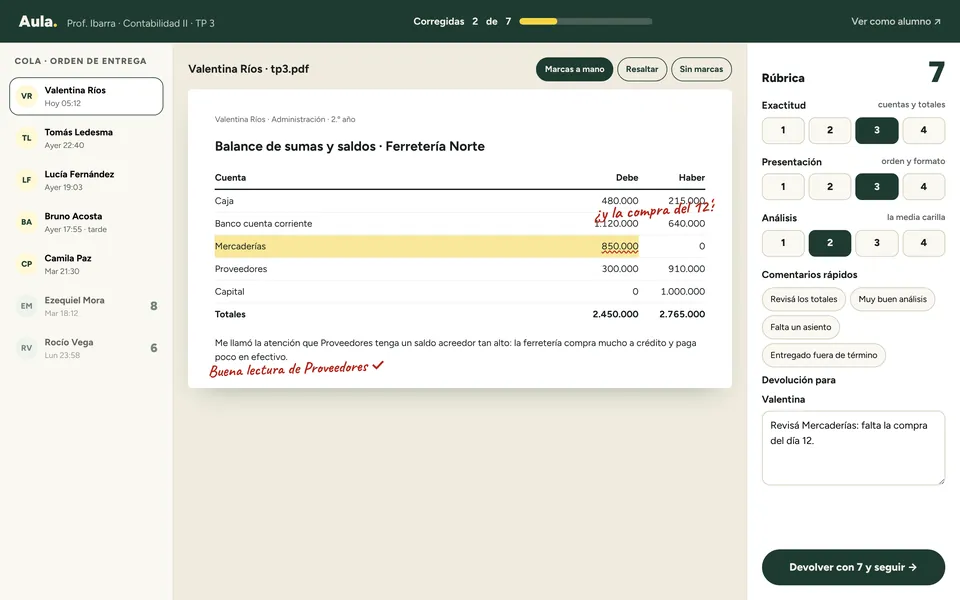960x600 pixels.
Task: Open Ver como alumno link
Action: tap(896, 21)
